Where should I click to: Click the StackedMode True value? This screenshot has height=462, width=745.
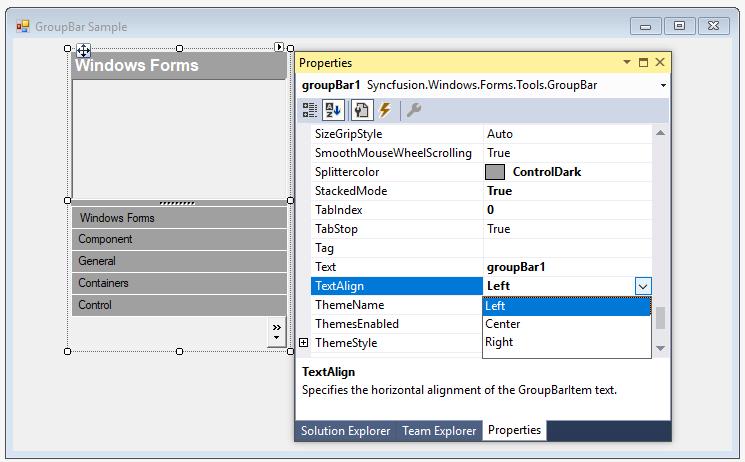499,191
